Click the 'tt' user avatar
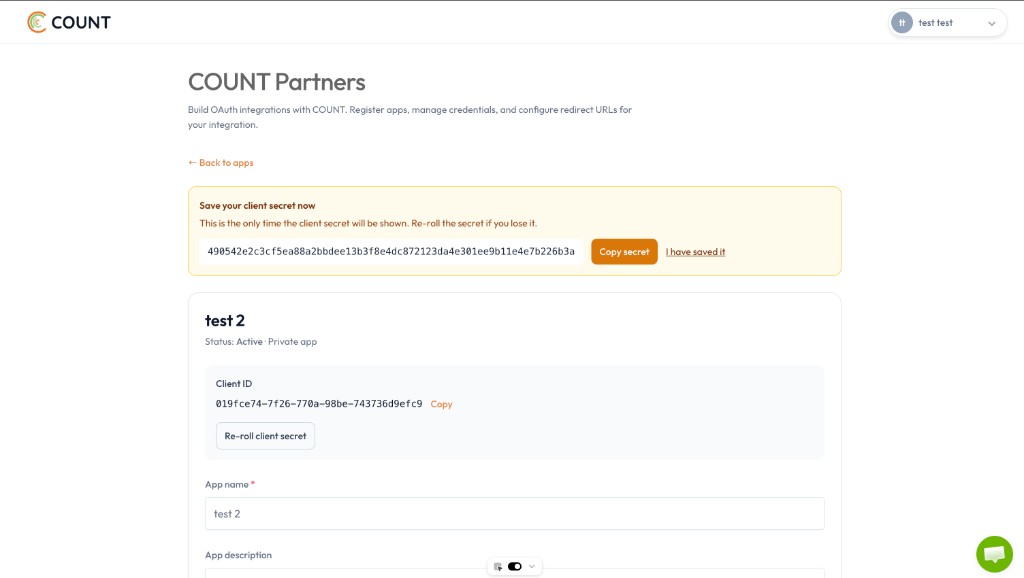The width and height of the screenshot is (1024, 578). (x=902, y=23)
